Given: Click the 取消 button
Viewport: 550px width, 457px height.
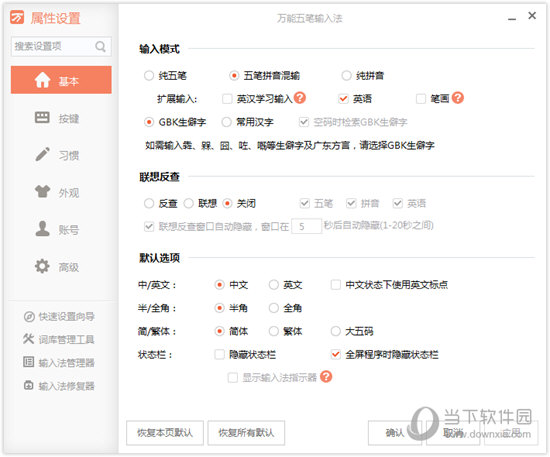Looking at the screenshot, I should pyautogui.click(x=453, y=433).
